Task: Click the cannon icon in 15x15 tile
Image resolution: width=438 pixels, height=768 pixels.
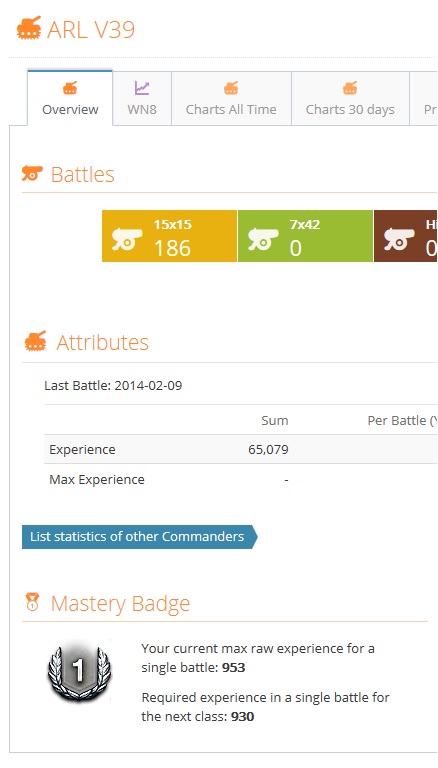Action: coord(127,239)
